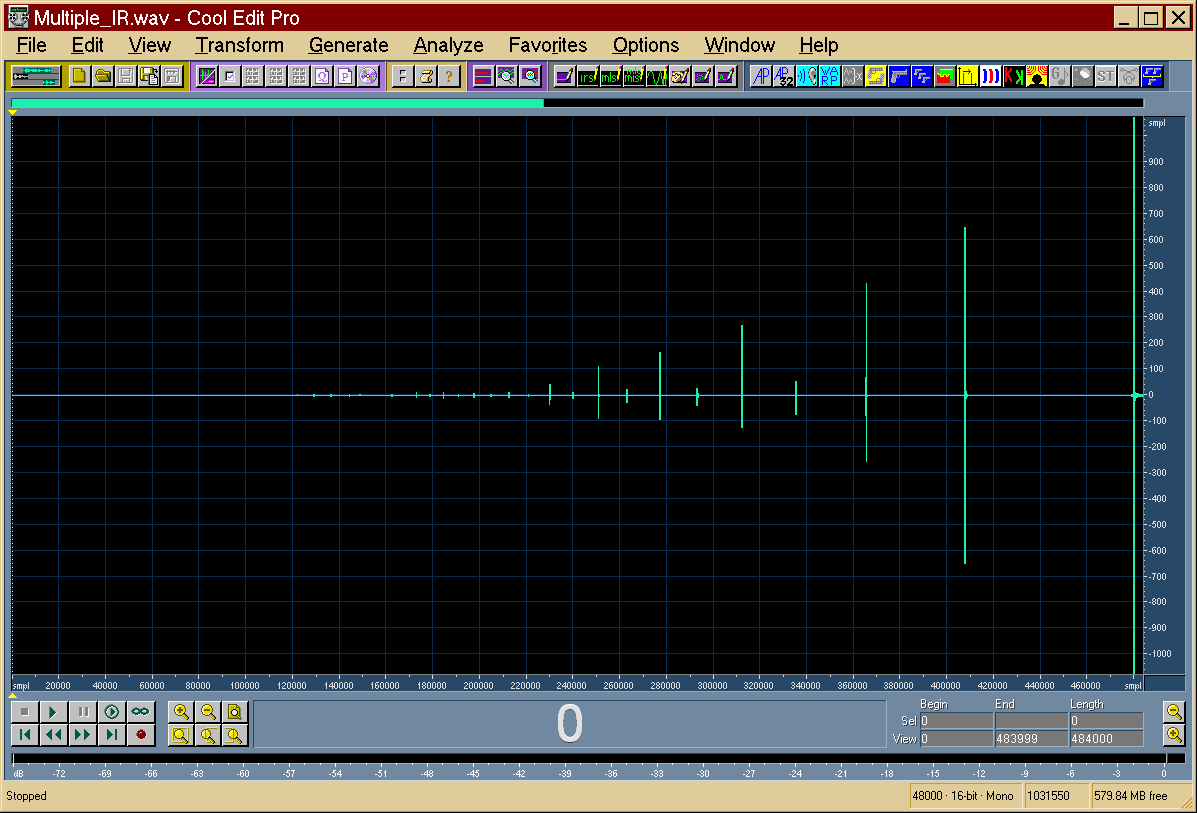
Task: Click the View Length field showing 484000
Action: pos(1106,738)
